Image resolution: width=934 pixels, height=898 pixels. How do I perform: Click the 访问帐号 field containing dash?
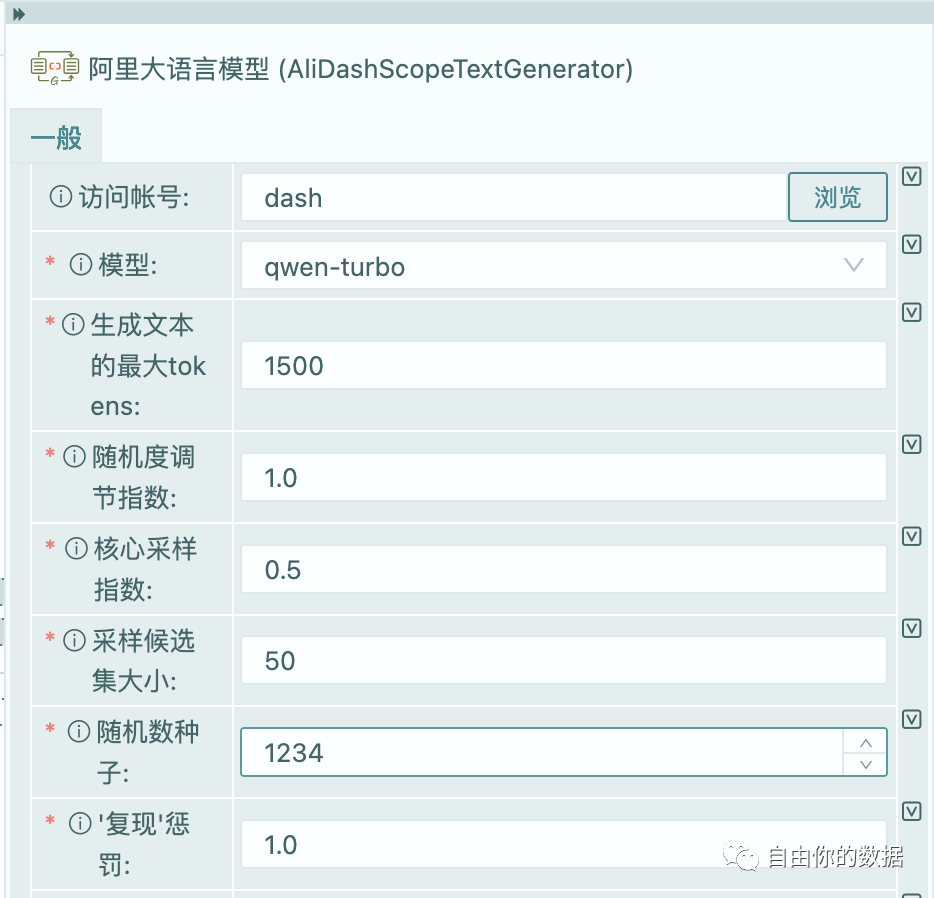[514, 198]
